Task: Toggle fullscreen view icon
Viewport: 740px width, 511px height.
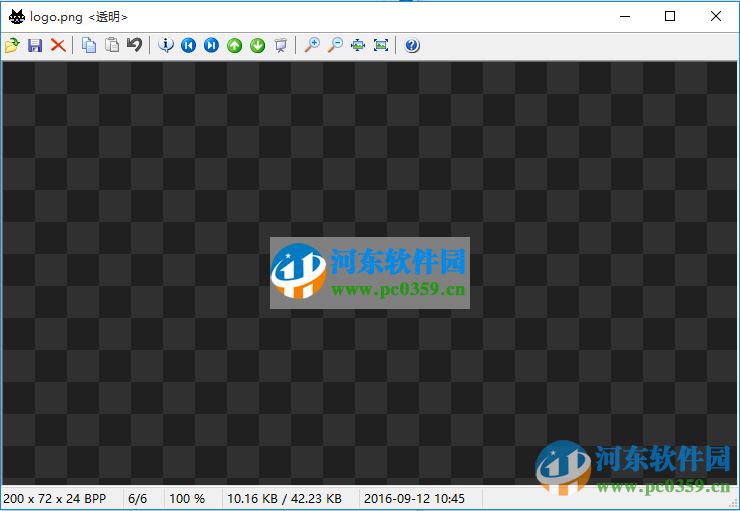Action: pos(381,45)
